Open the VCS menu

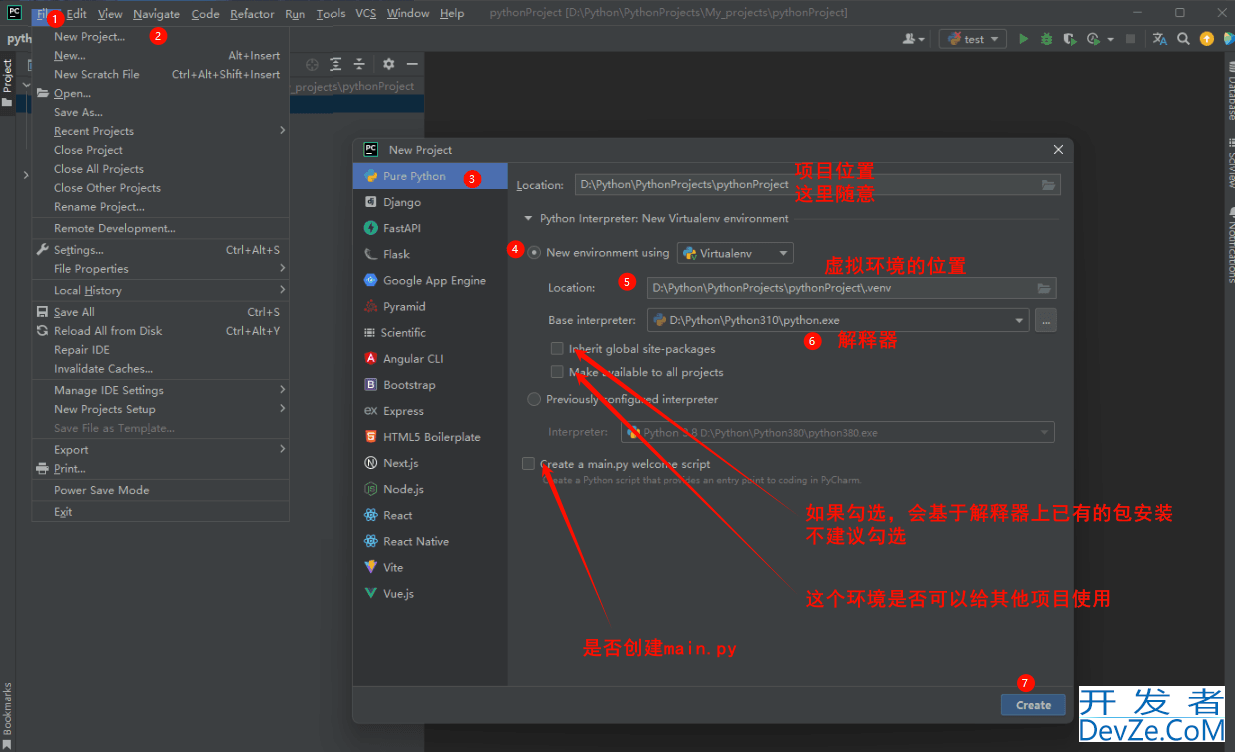(x=366, y=14)
